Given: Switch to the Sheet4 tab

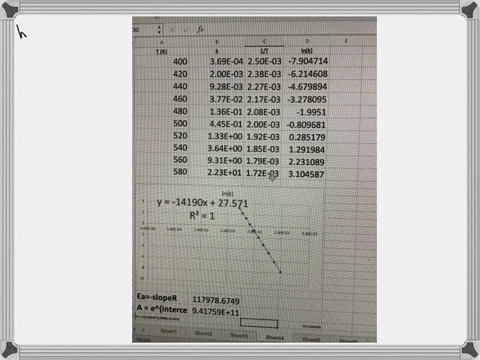Looking at the screenshot, I should (275, 337).
